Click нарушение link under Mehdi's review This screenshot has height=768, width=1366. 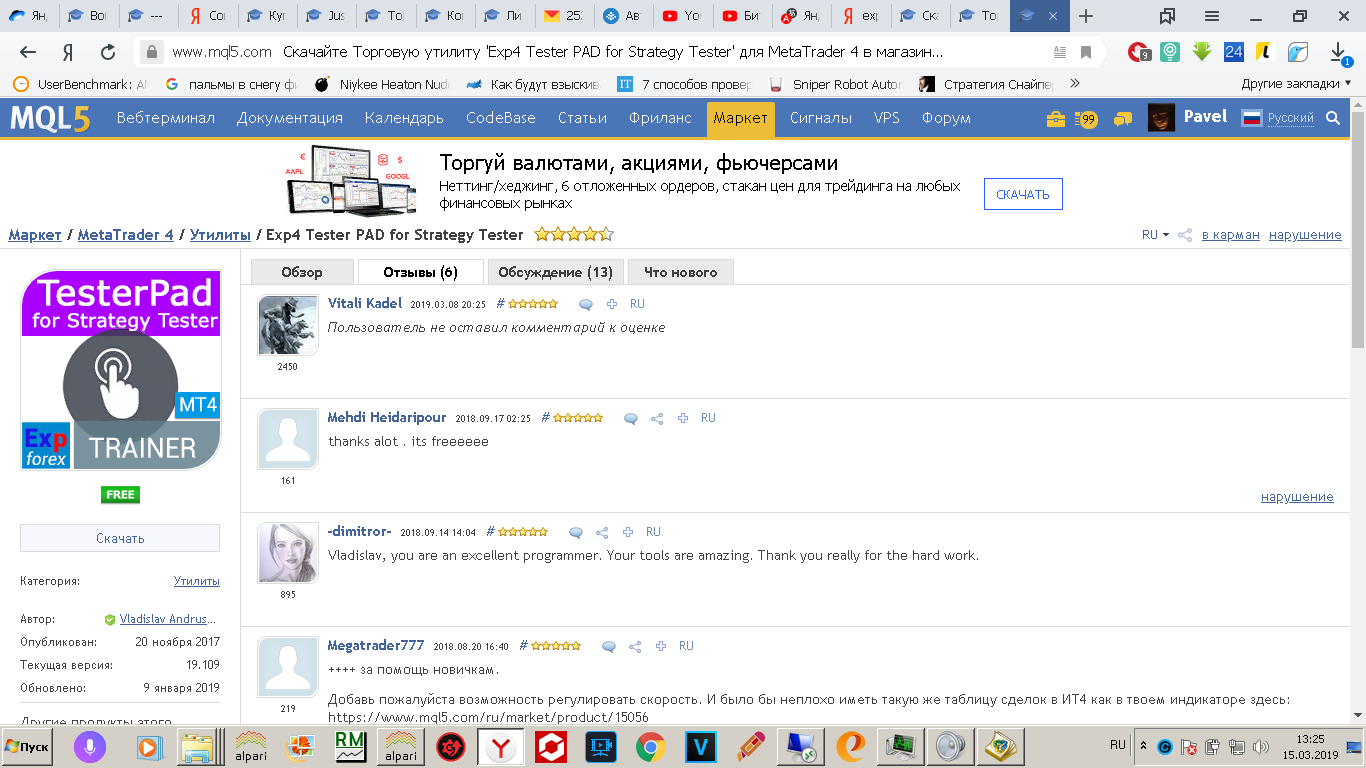coord(1297,497)
